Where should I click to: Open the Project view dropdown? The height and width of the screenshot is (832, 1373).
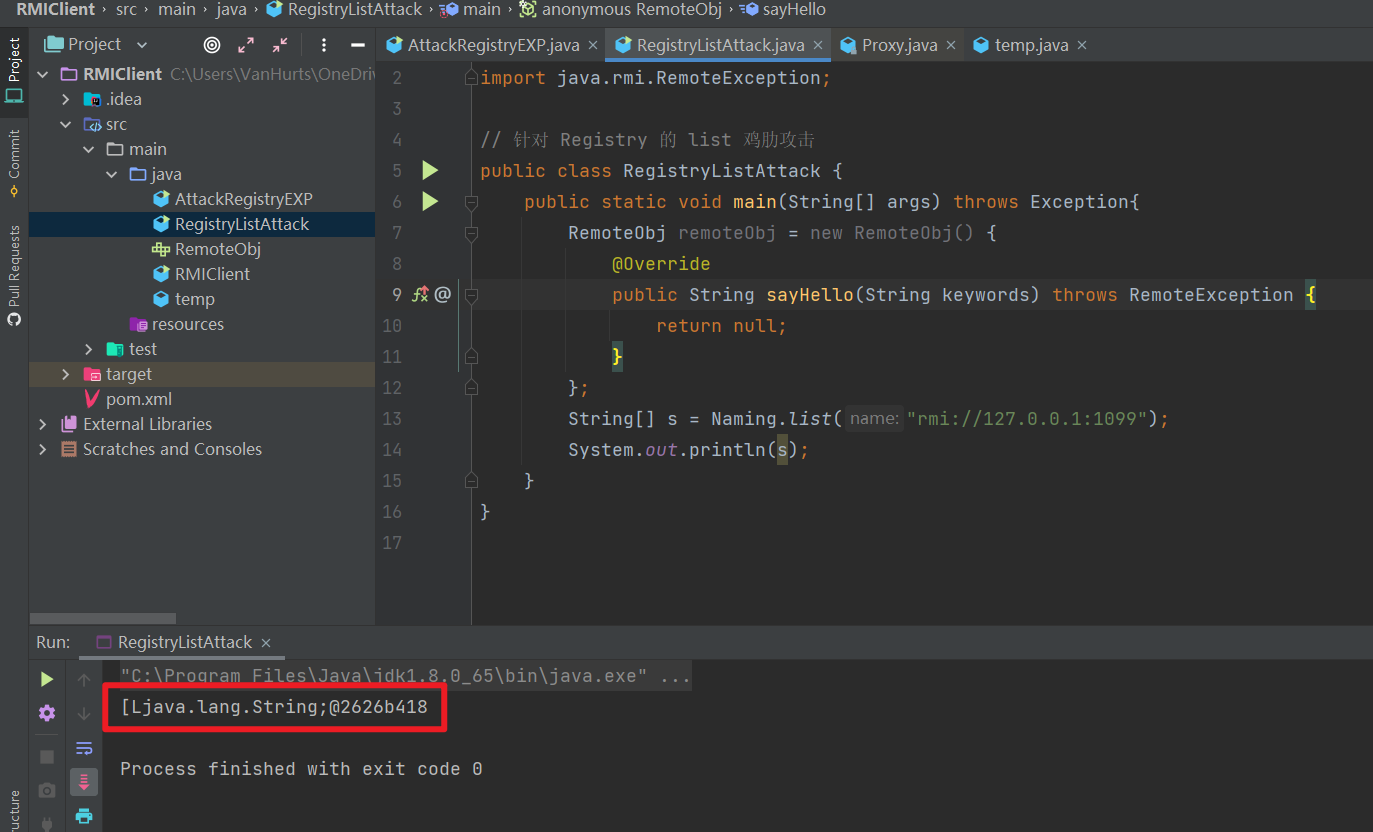coord(141,45)
